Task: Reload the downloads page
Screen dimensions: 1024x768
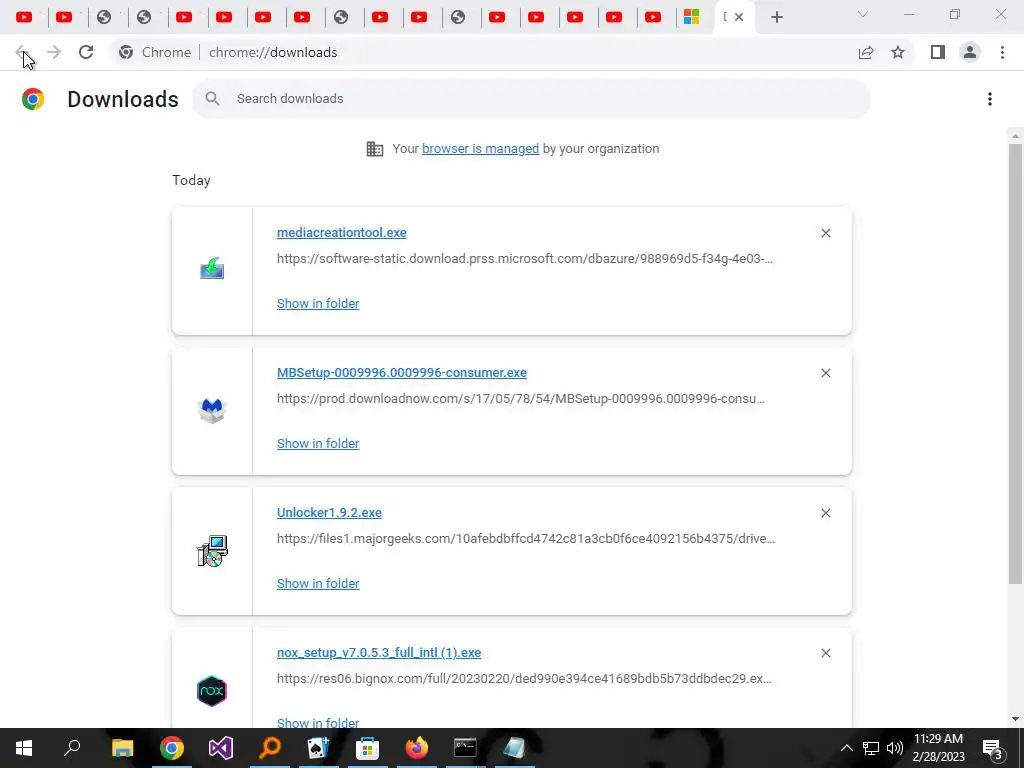Action: (86, 52)
